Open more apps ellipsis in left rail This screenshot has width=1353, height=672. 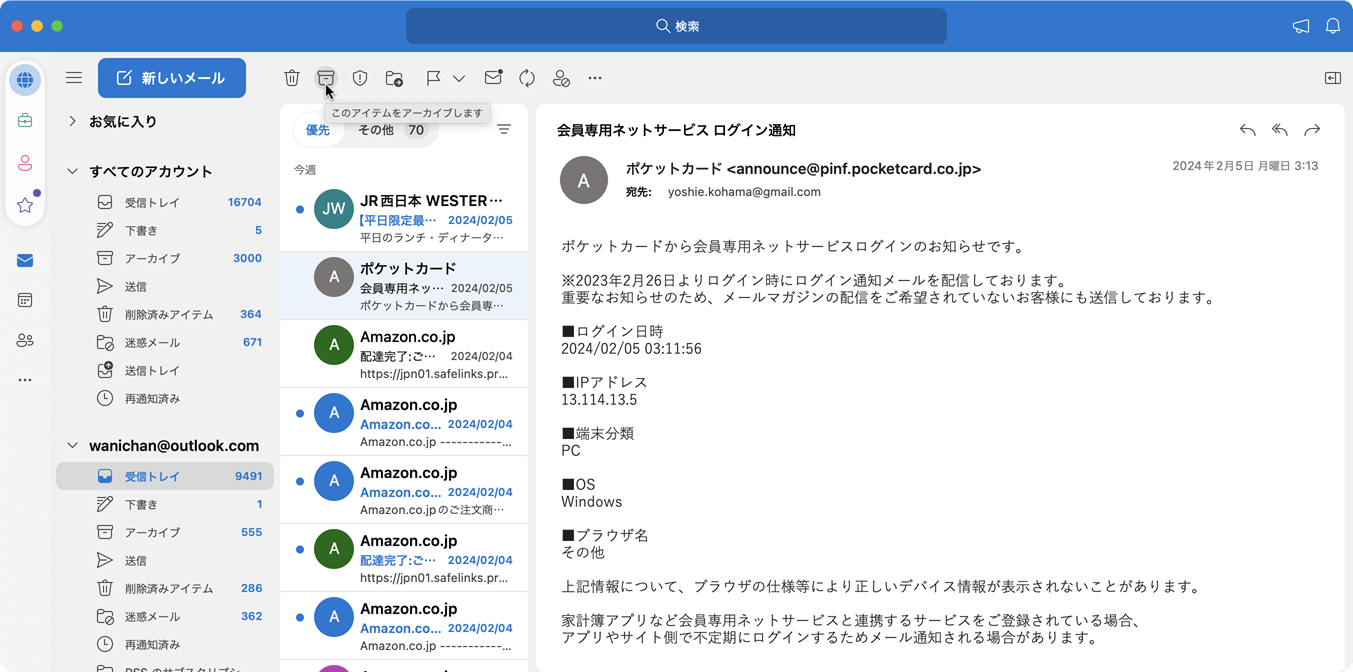pyautogui.click(x=25, y=380)
